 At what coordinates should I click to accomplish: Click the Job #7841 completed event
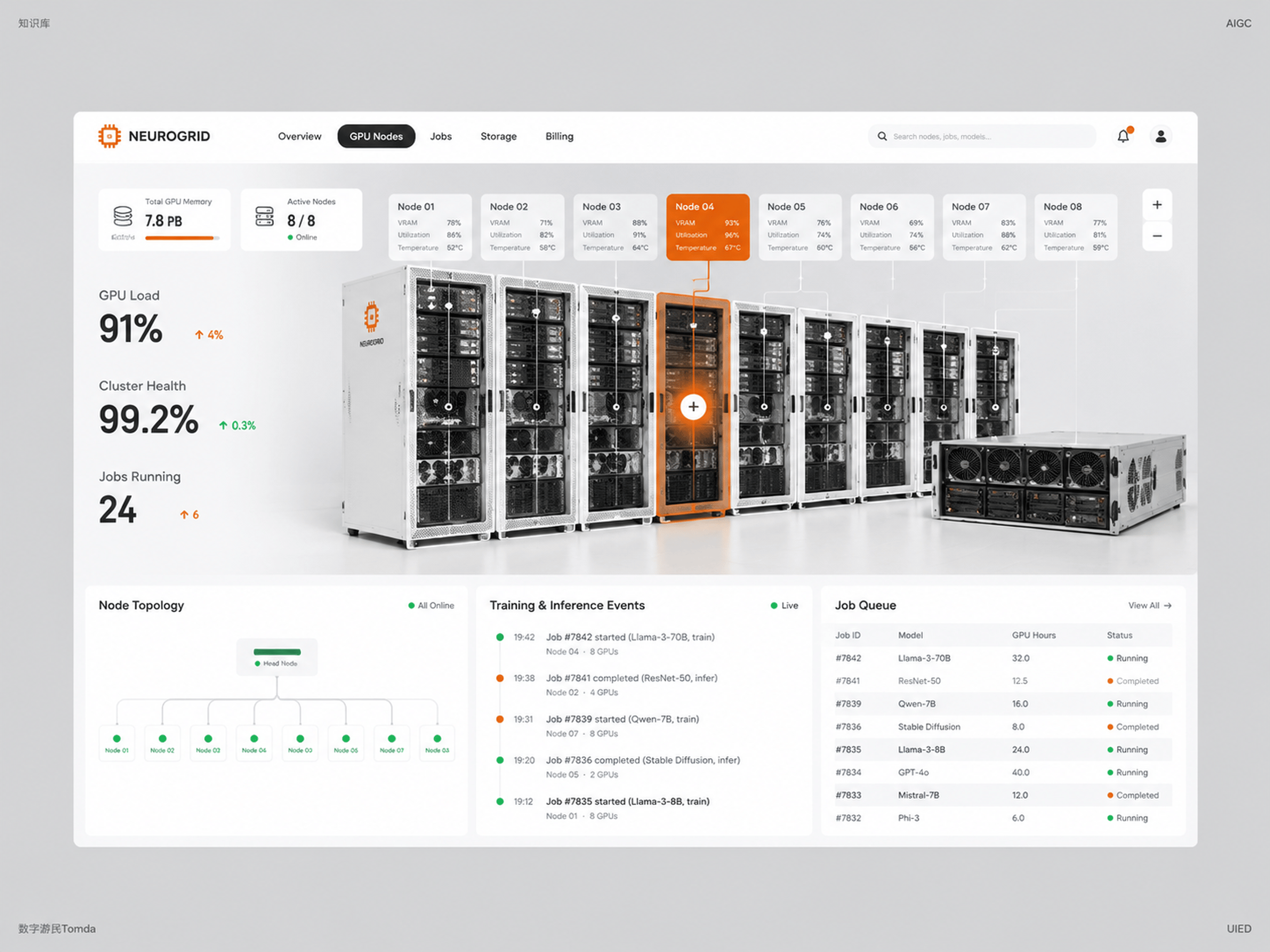[x=632, y=685]
